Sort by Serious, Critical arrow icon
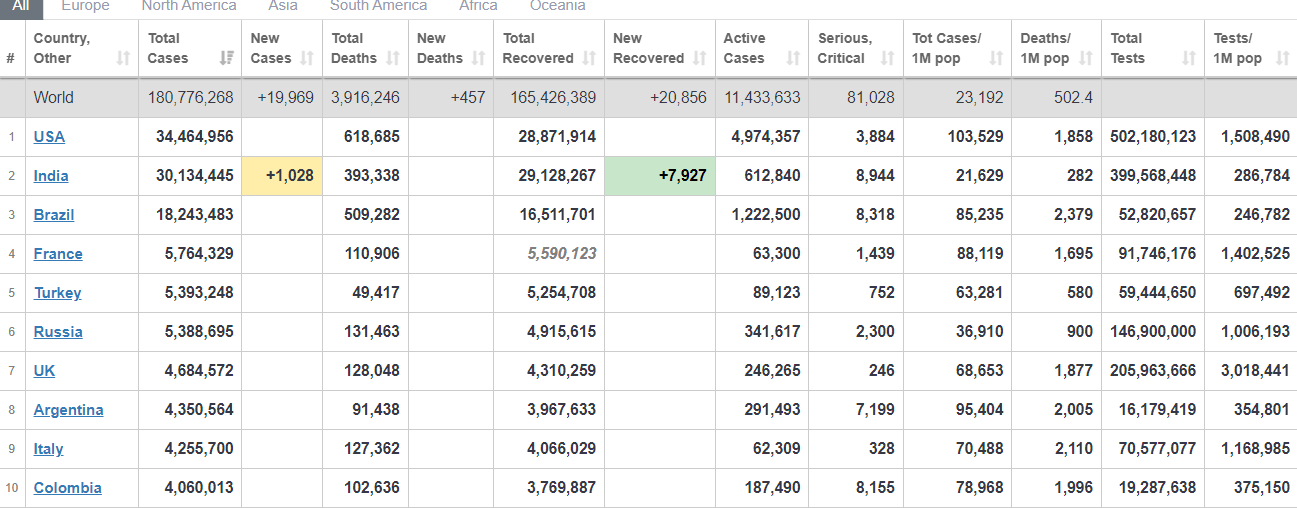1297x508 pixels. click(887, 58)
